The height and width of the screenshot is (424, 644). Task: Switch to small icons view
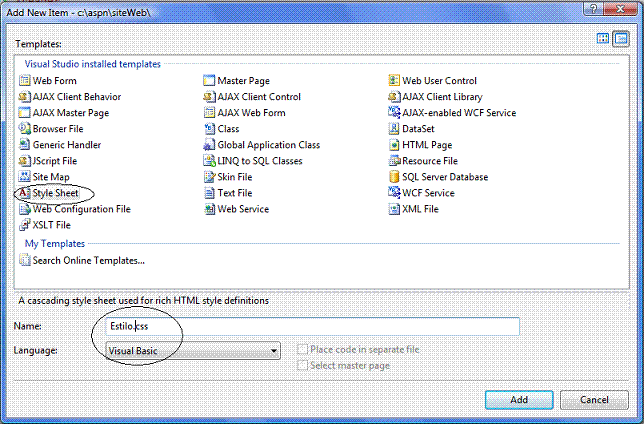pyautogui.click(x=621, y=39)
